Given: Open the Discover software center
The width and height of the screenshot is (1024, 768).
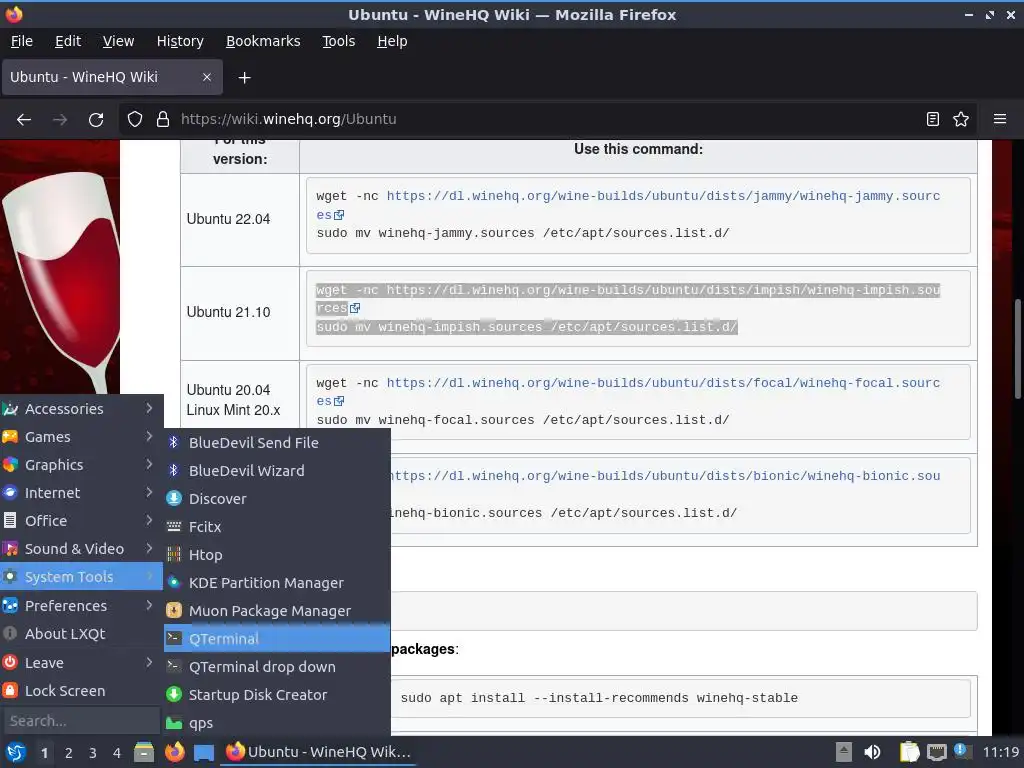Looking at the screenshot, I should click(277, 499).
